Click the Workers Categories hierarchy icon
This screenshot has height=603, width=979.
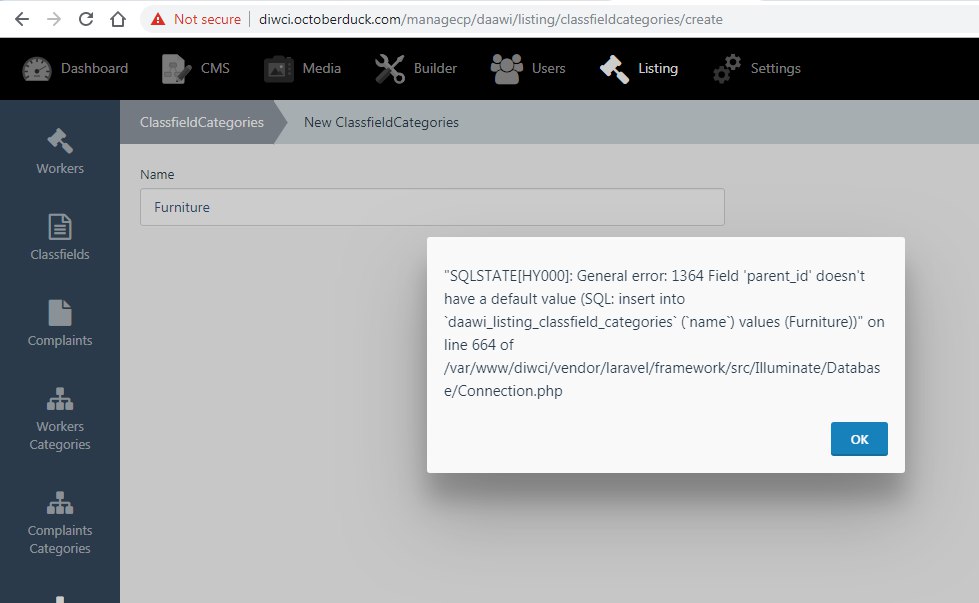click(x=60, y=399)
